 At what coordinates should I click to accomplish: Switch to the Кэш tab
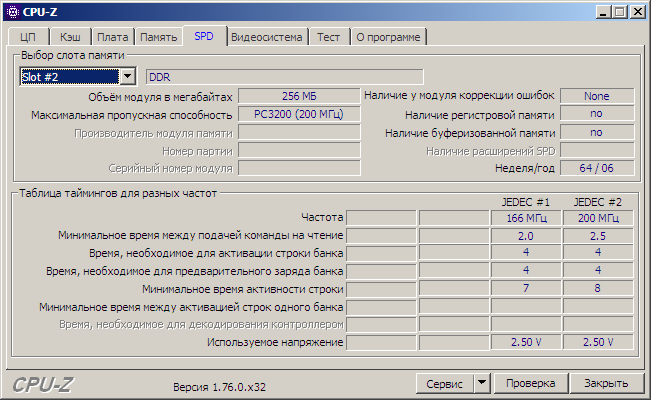click(x=70, y=37)
